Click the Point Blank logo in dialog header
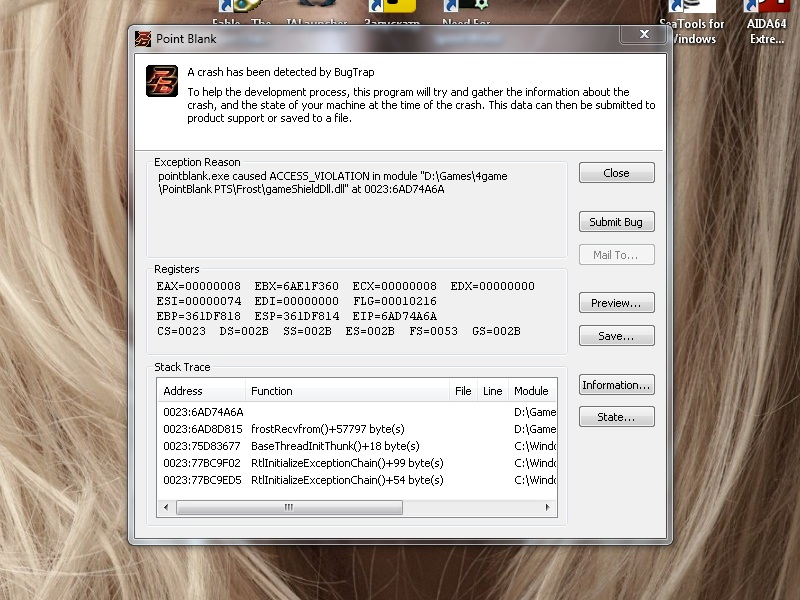Image resolution: width=800 pixels, height=600 pixels. click(162, 81)
